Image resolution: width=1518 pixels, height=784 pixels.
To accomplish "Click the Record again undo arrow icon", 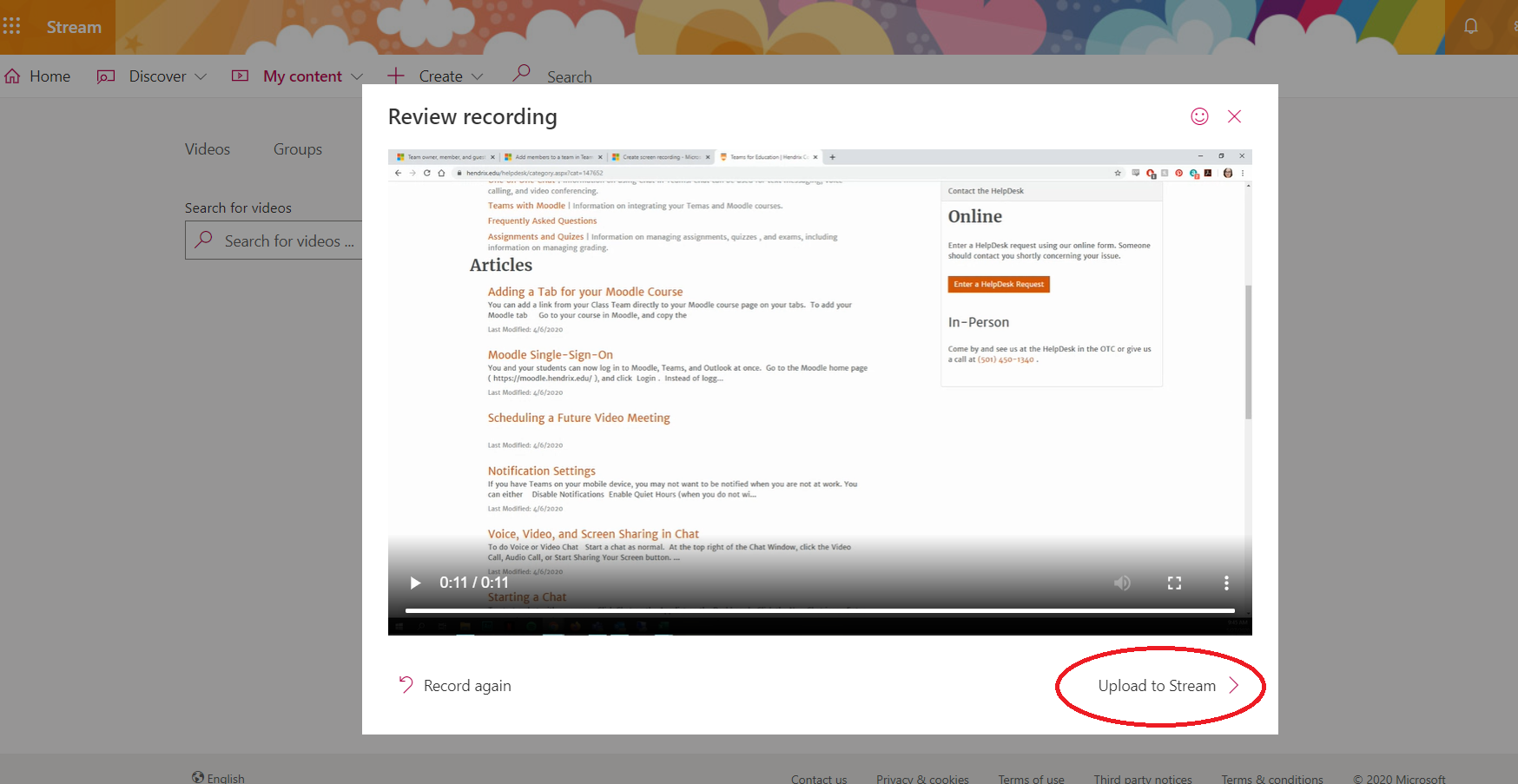I will (x=406, y=685).
